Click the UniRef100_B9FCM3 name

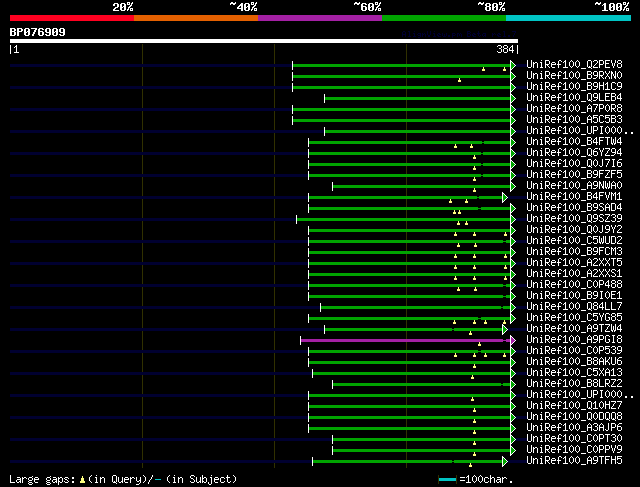tap(574, 252)
